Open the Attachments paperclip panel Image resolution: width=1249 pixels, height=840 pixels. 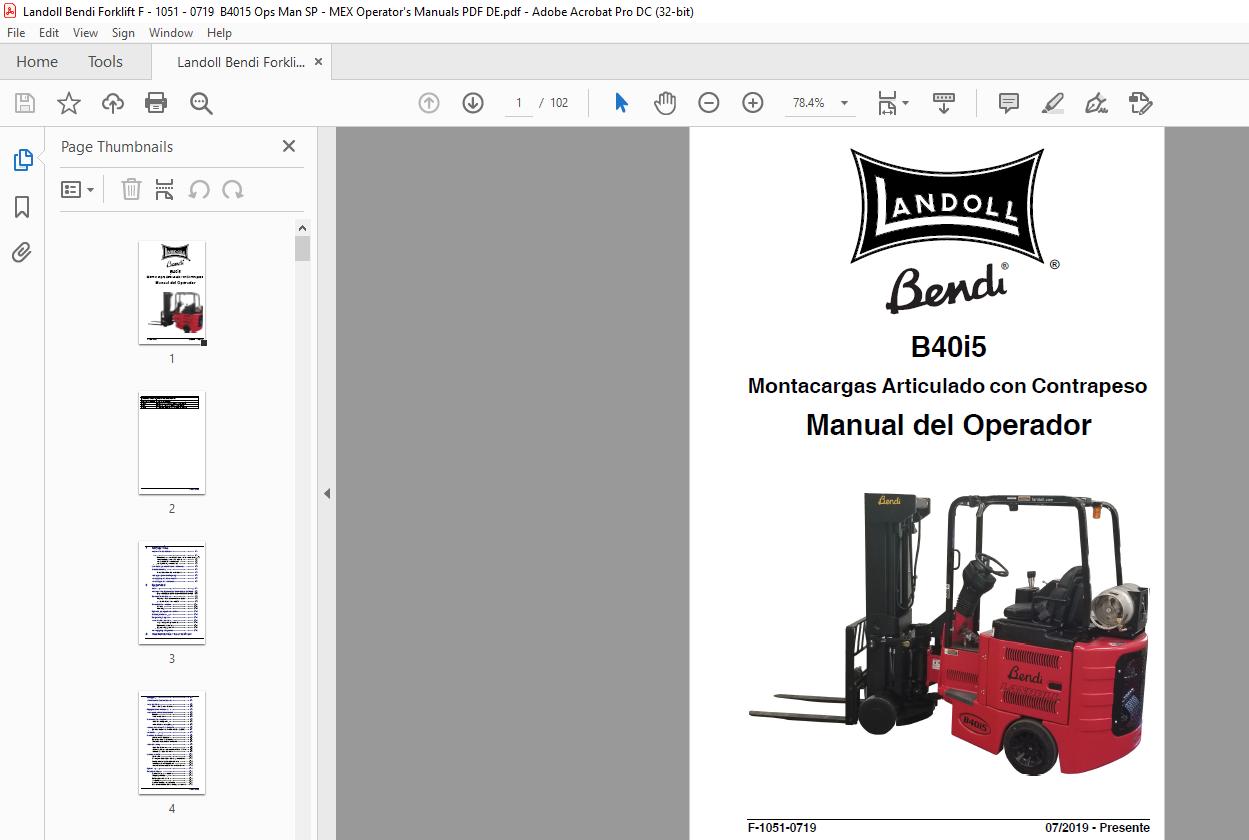22,252
